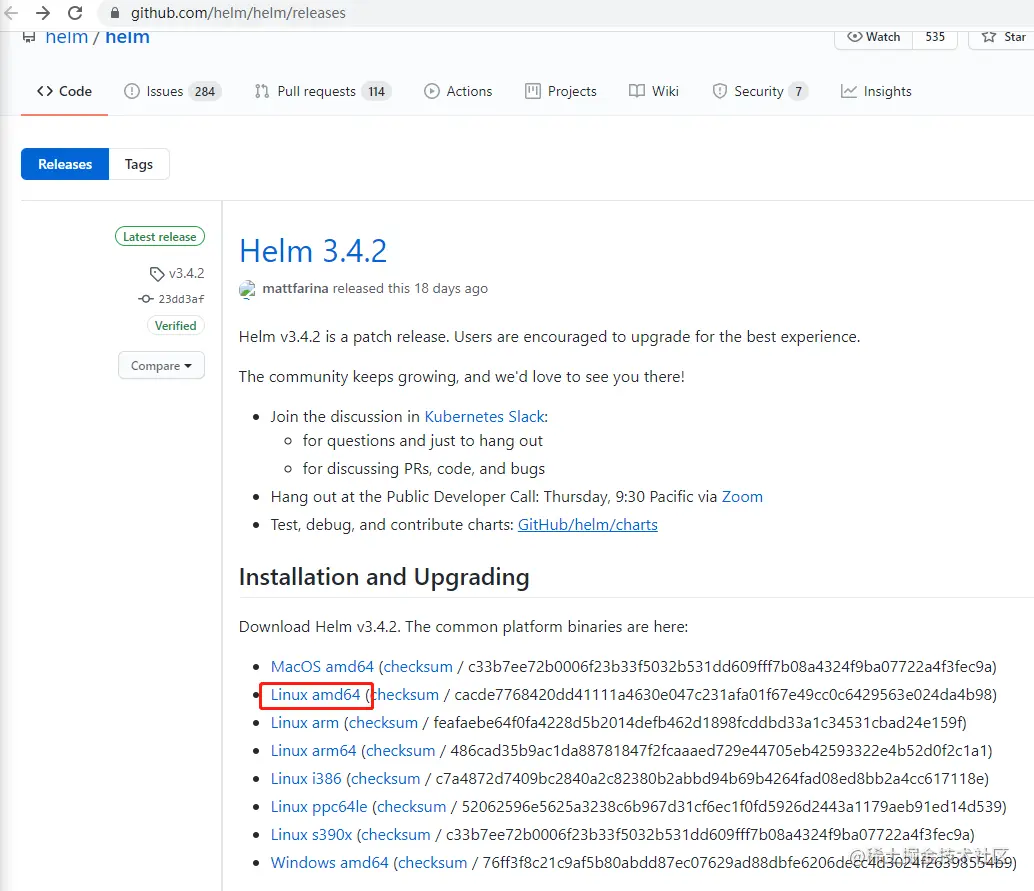Switch to the Tags view
This screenshot has width=1034, height=891.
click(x=138, y=164)
